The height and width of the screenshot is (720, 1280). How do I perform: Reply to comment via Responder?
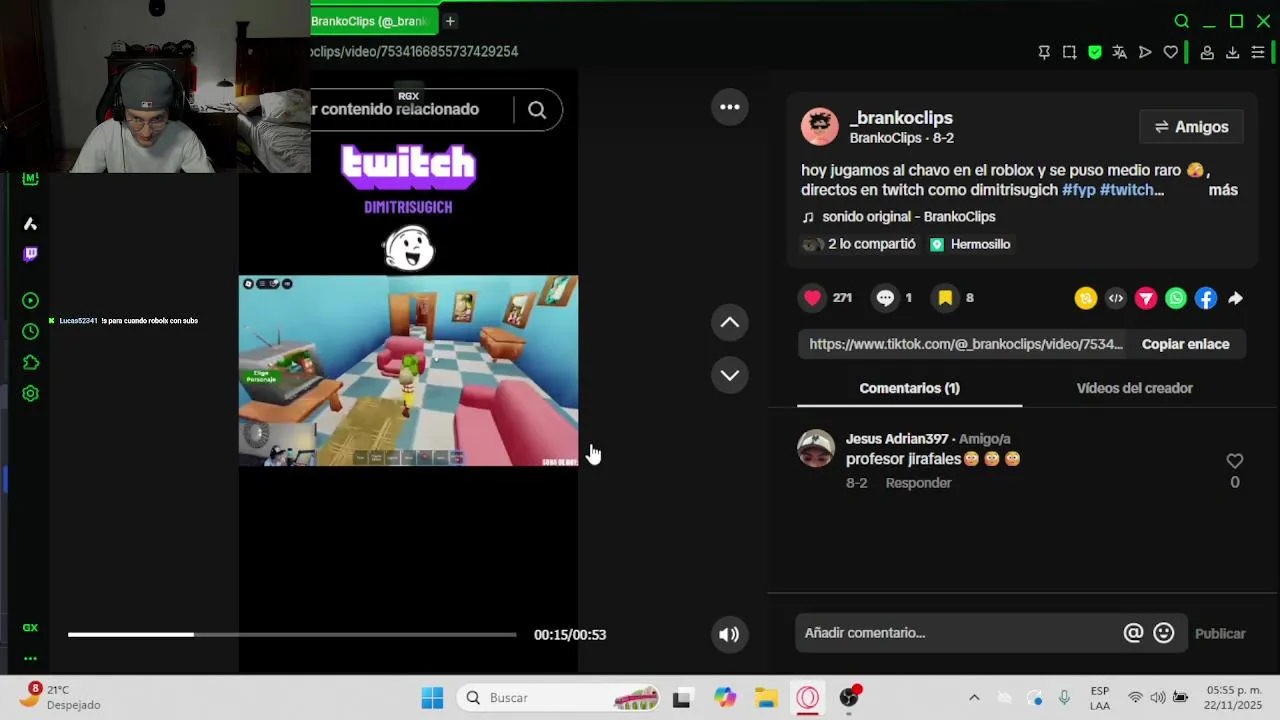[x=918, y=483]
